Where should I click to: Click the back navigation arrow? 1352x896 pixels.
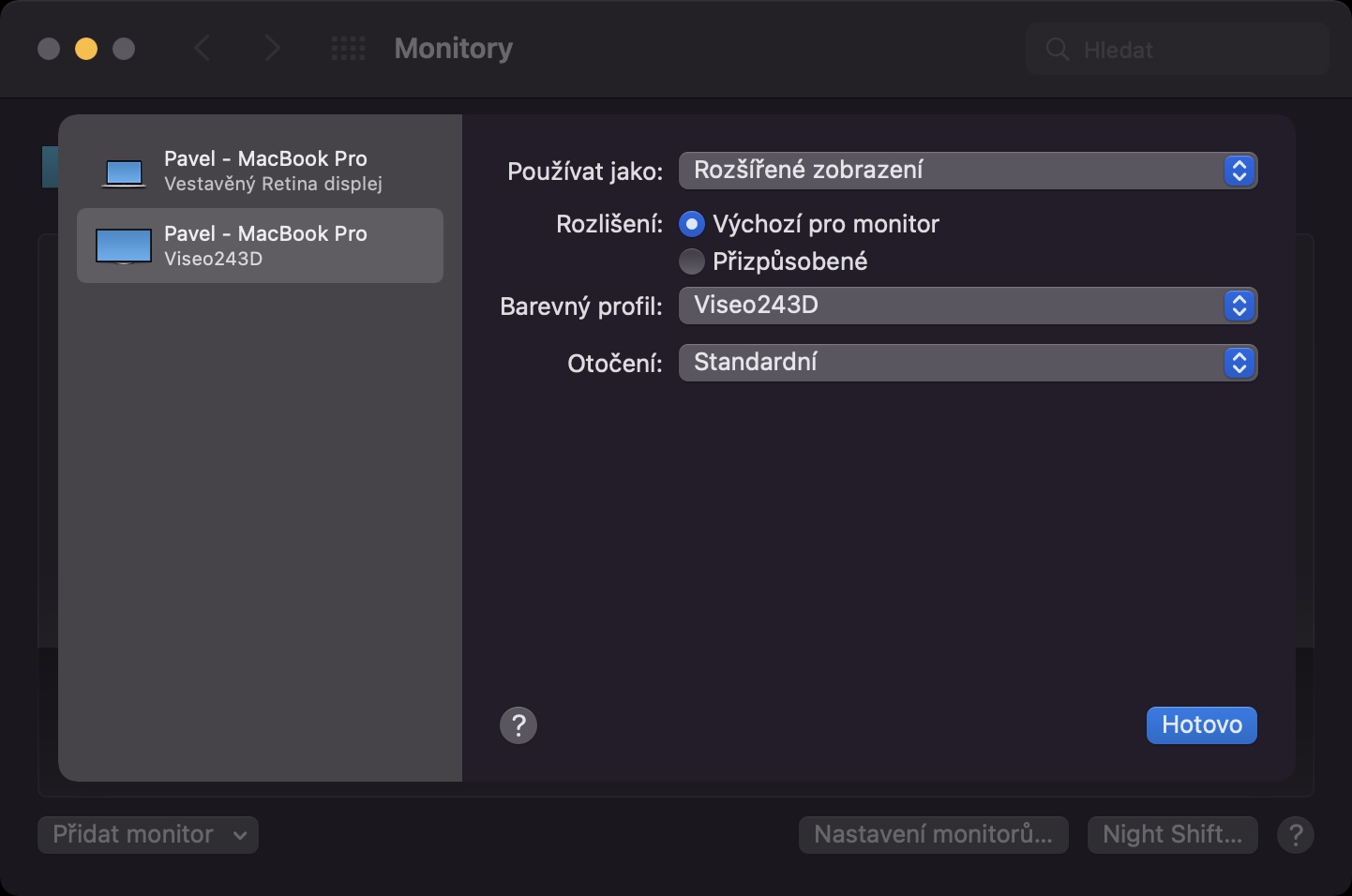202,49
